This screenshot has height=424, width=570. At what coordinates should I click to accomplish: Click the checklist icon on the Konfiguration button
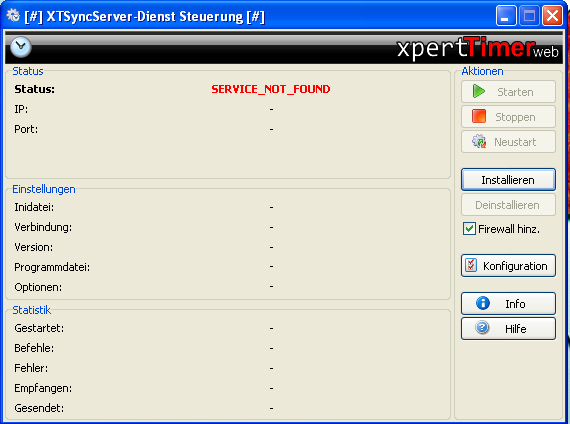471,265
